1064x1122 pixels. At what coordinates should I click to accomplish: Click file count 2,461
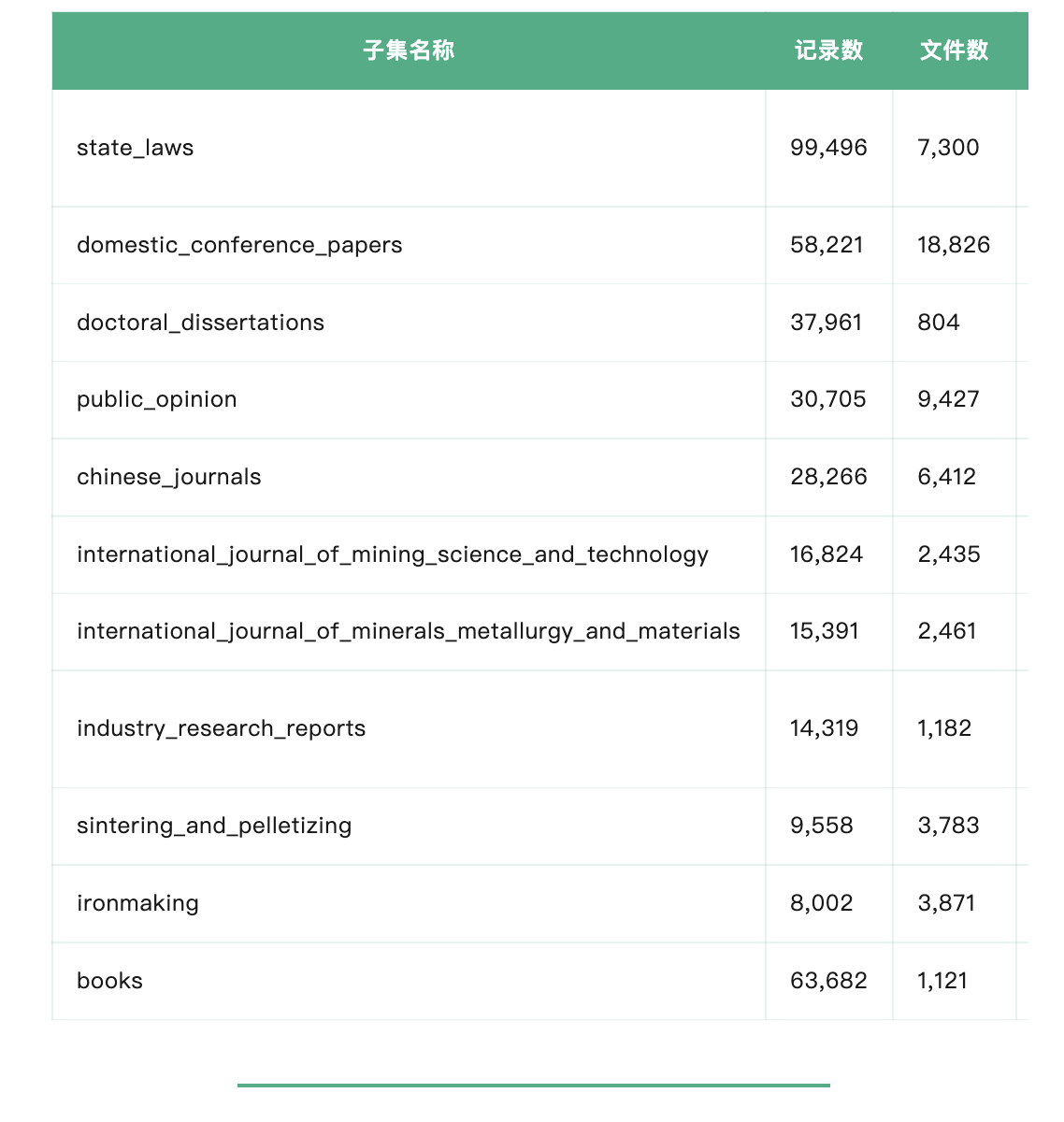(x=947, y=631)
